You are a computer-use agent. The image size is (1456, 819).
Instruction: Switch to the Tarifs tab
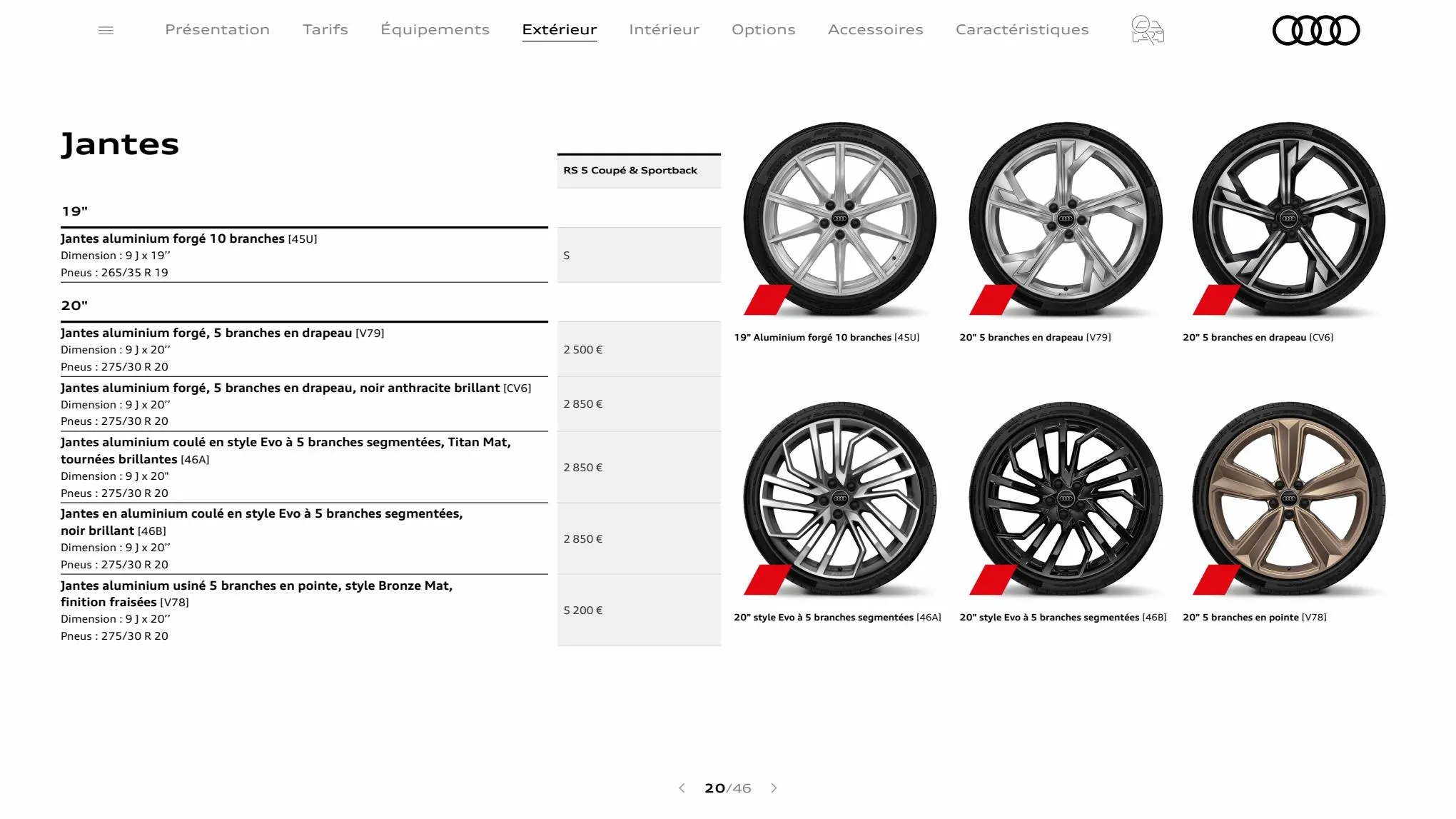tap(325, 29)
